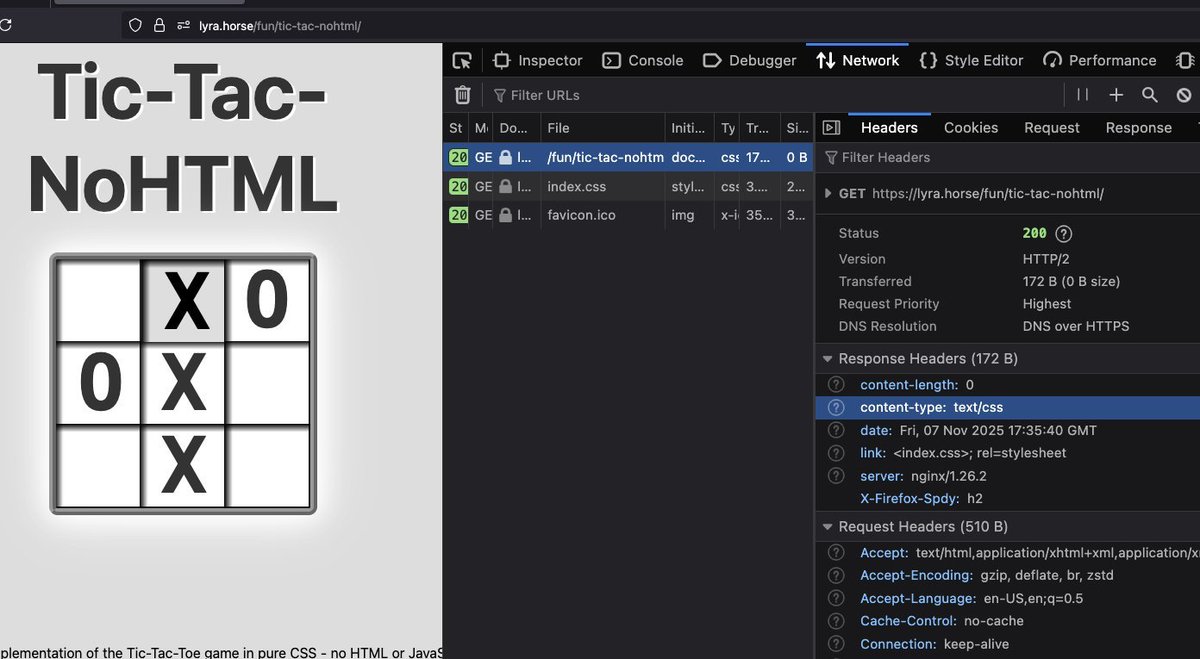Select the index.css request row
The width and height of the screenshot is (1200, 659).
point(628,186)
